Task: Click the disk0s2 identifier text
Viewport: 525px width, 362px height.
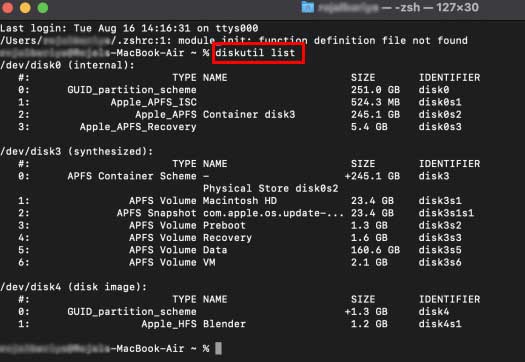Action: pyautogui.click(x=440, y=115)
